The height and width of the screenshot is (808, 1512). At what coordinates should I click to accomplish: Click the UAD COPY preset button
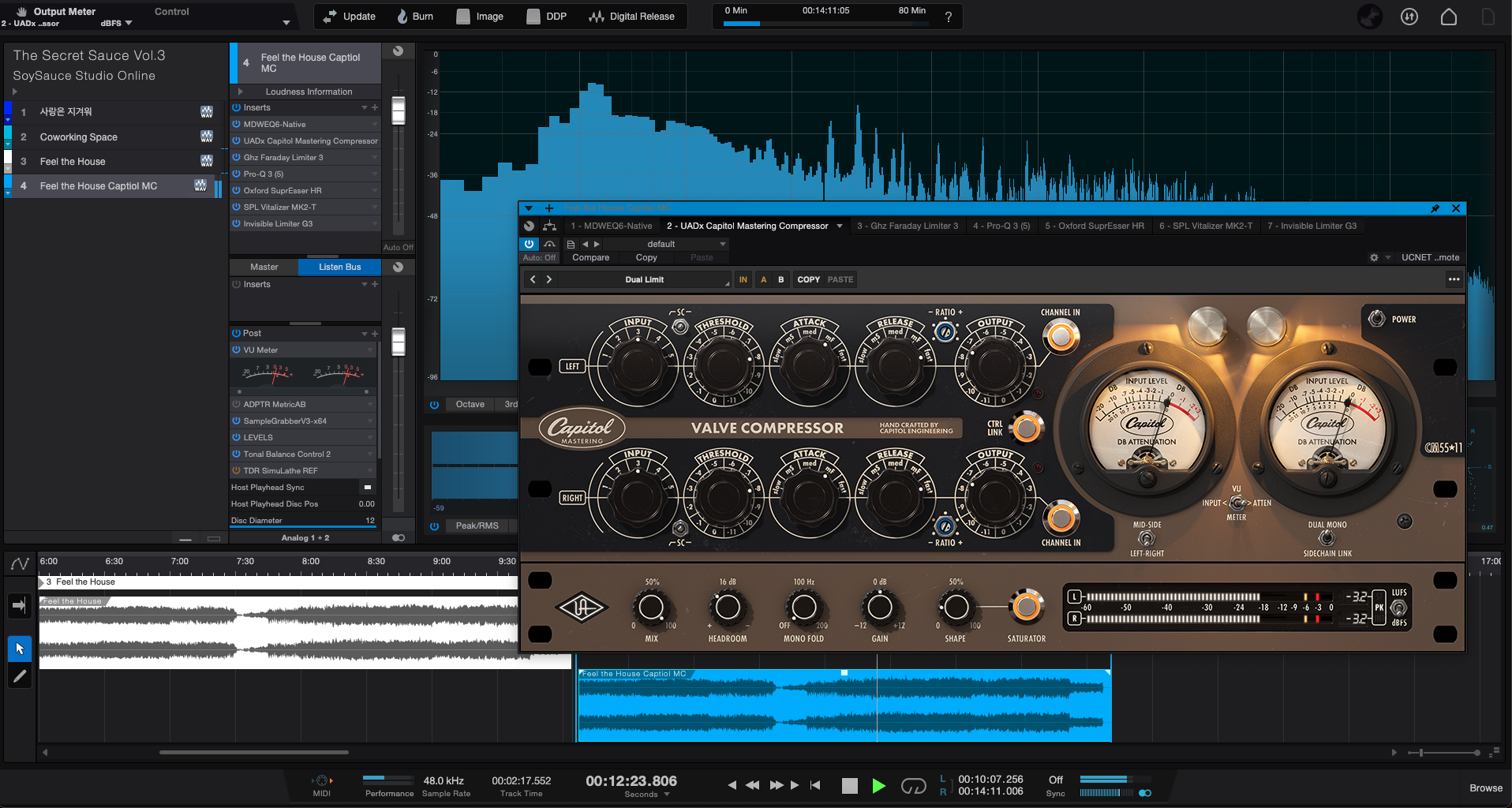[808, 279]
